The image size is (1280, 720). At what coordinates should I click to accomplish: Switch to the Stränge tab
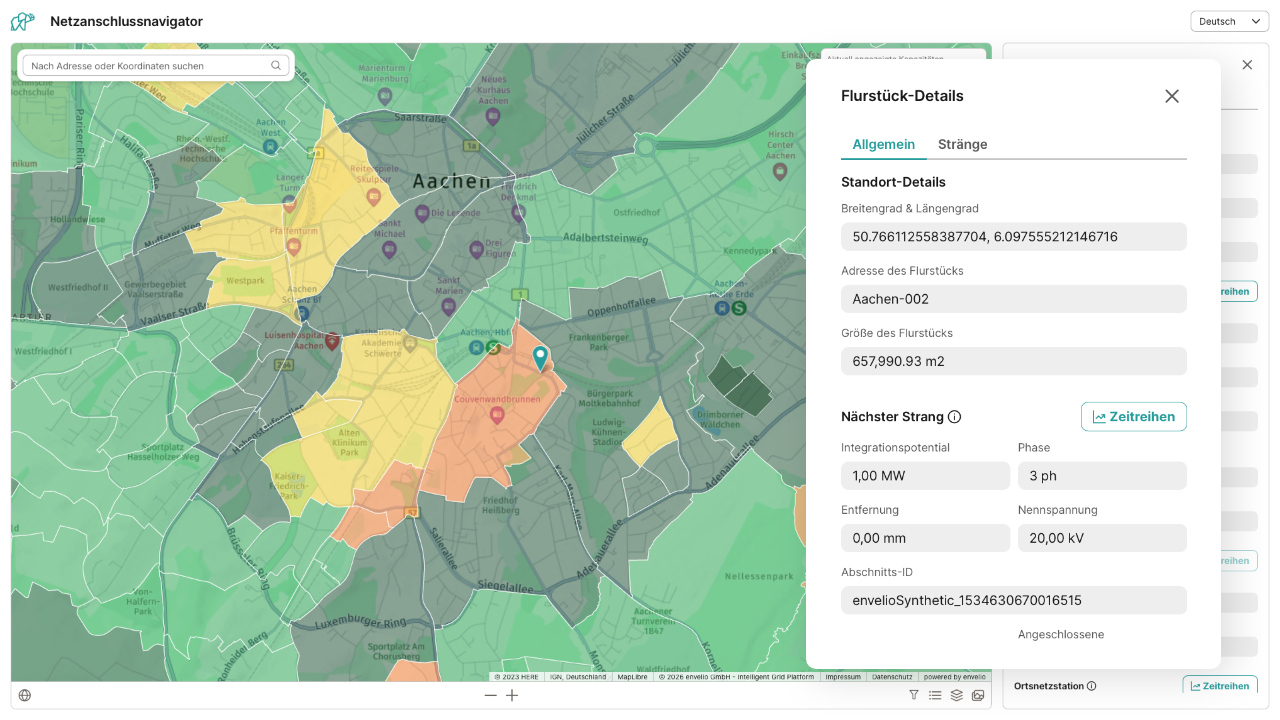962,144
